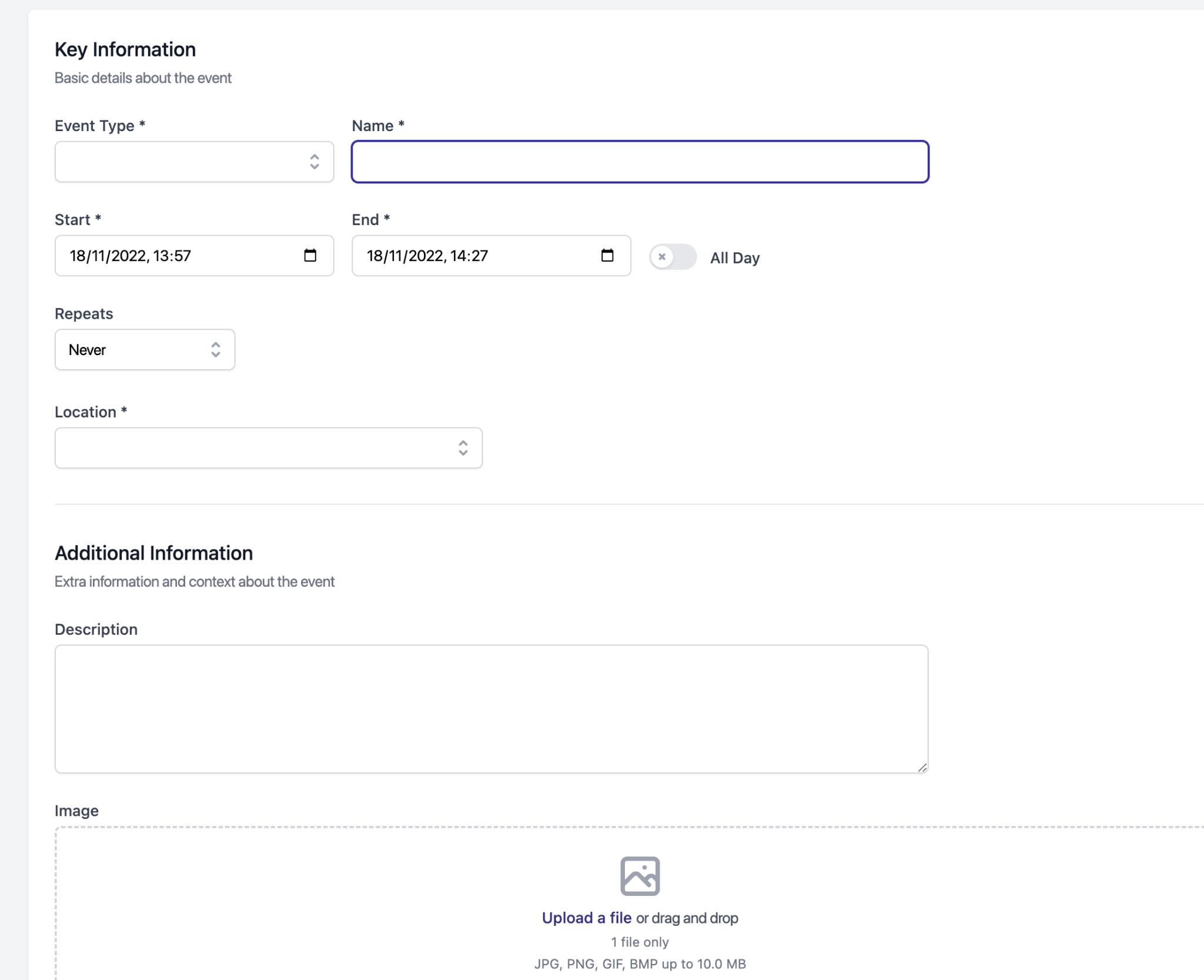
Task: Click the Repeats chevron arrows icon
Action: pos(216,350)
